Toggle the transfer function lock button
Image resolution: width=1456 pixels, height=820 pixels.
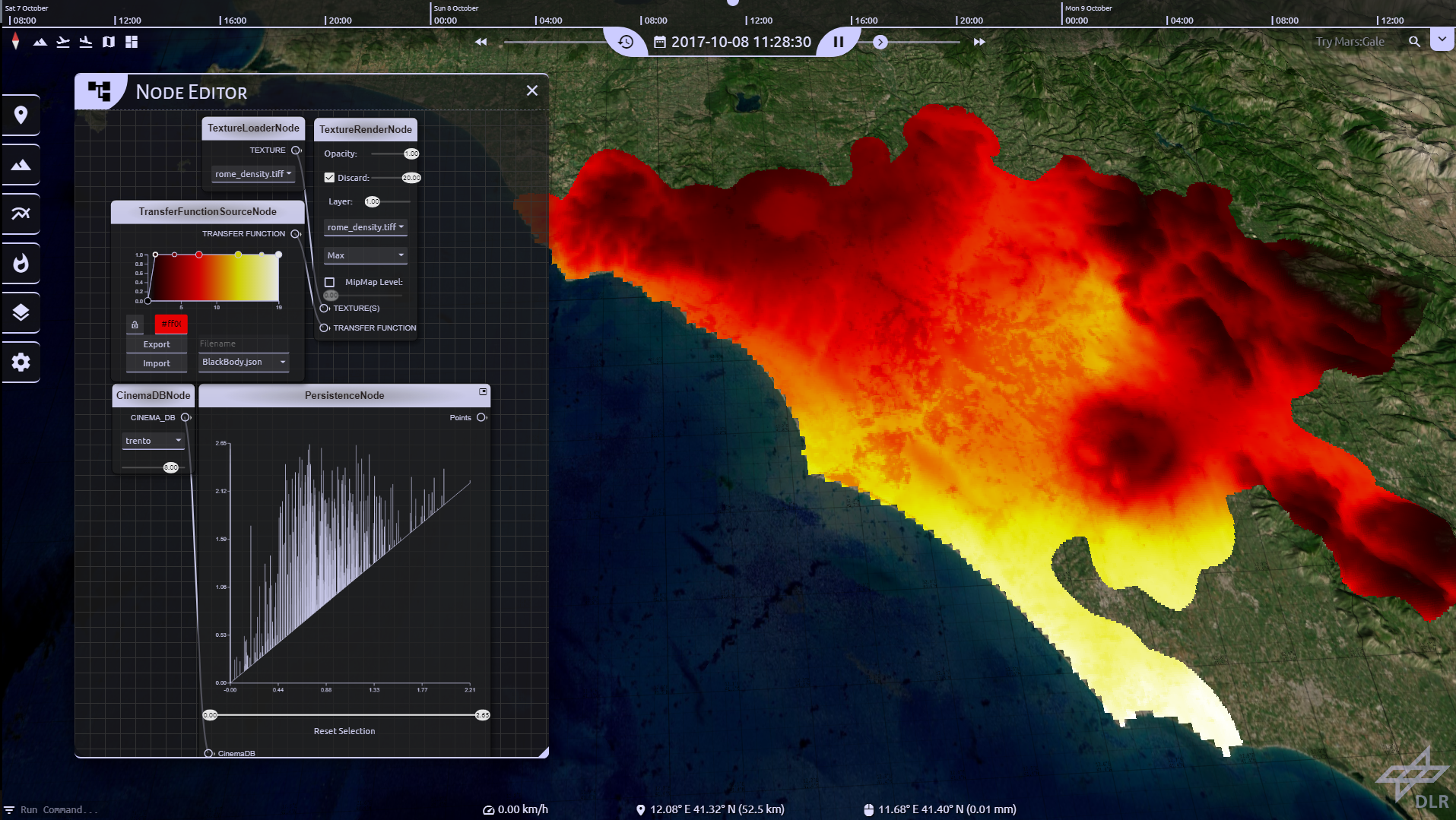(x=135, y=325)
